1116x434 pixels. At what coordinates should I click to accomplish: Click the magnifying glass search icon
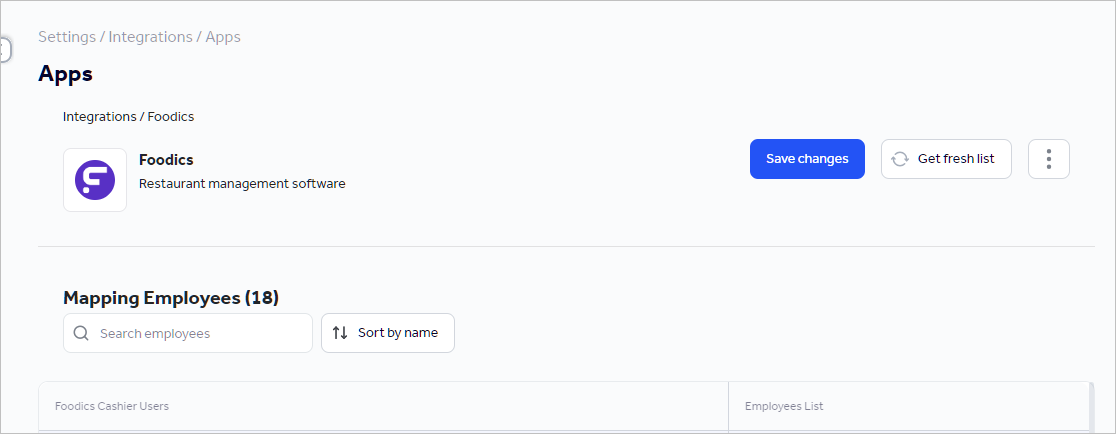[x=82, y=333]
